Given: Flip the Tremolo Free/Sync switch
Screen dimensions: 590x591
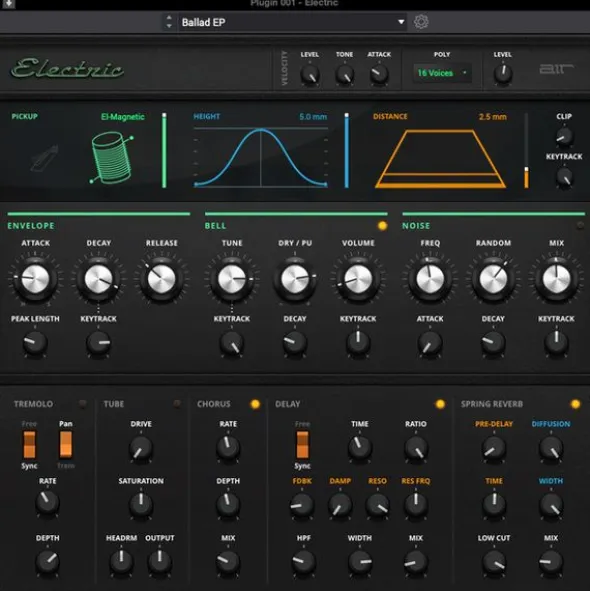Looking at the screenshot, I should (x=29, y=445).
